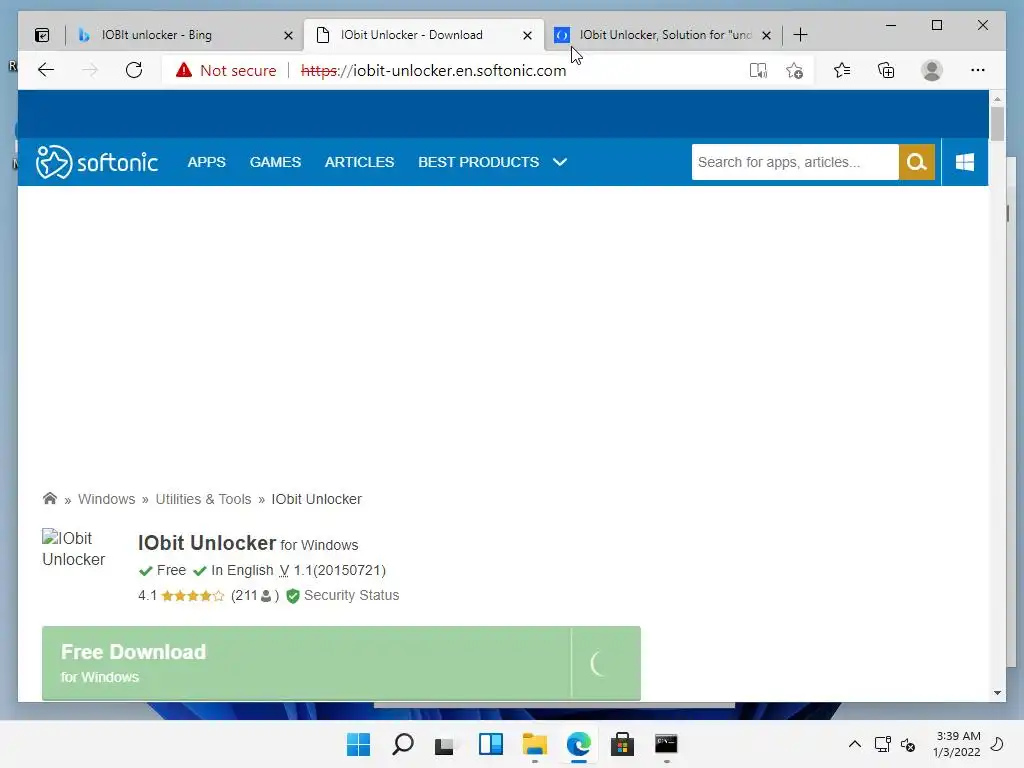1024x768 pixels.
Task: Click the orange search magnifier button
Action: tap(917, 162)
